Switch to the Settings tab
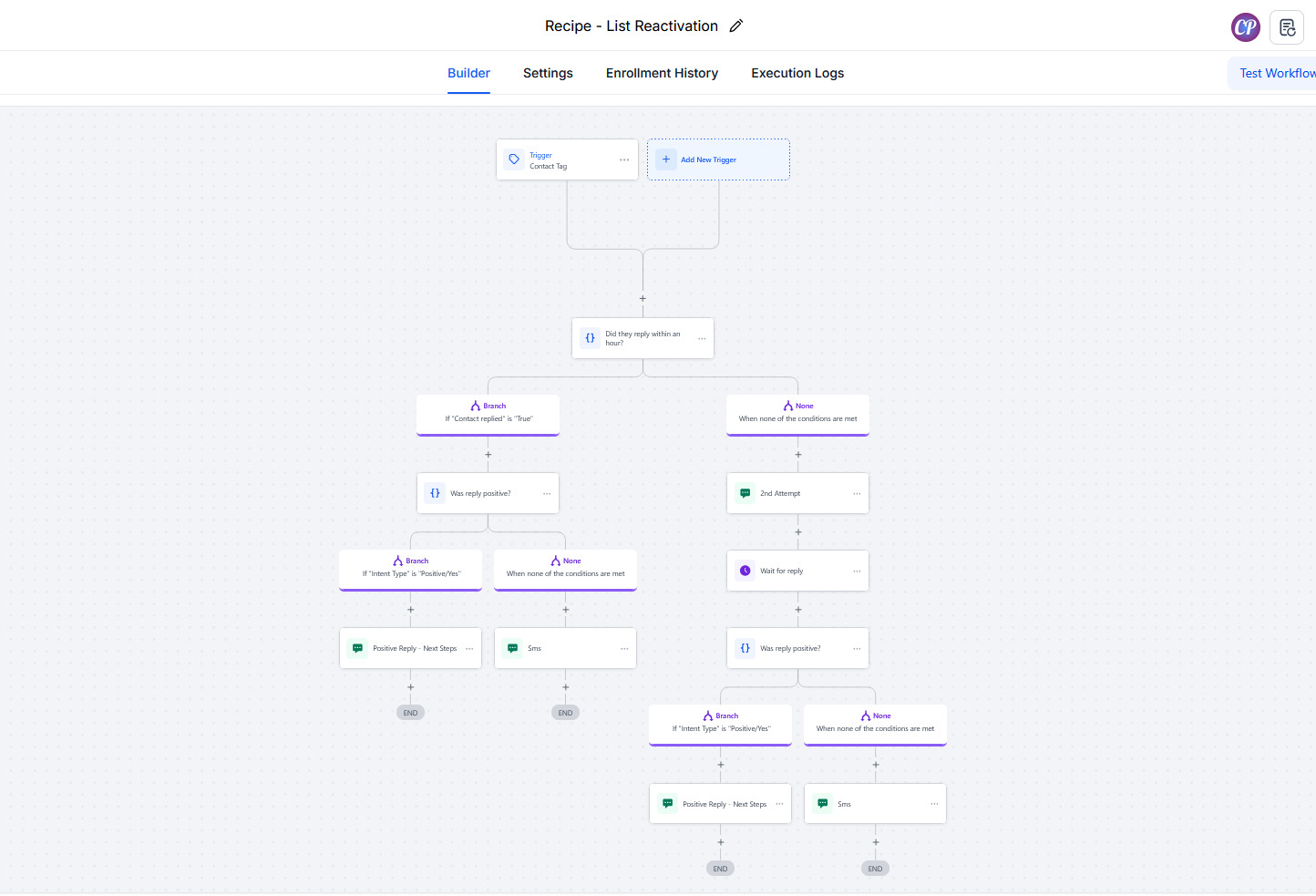The image size is (1316, 896). point(548,73)
